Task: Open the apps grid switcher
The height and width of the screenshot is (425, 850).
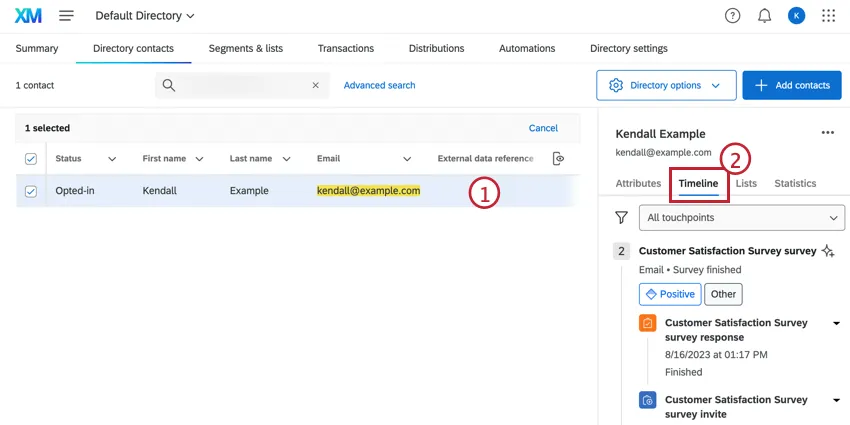Action: (x=828, y=16)
